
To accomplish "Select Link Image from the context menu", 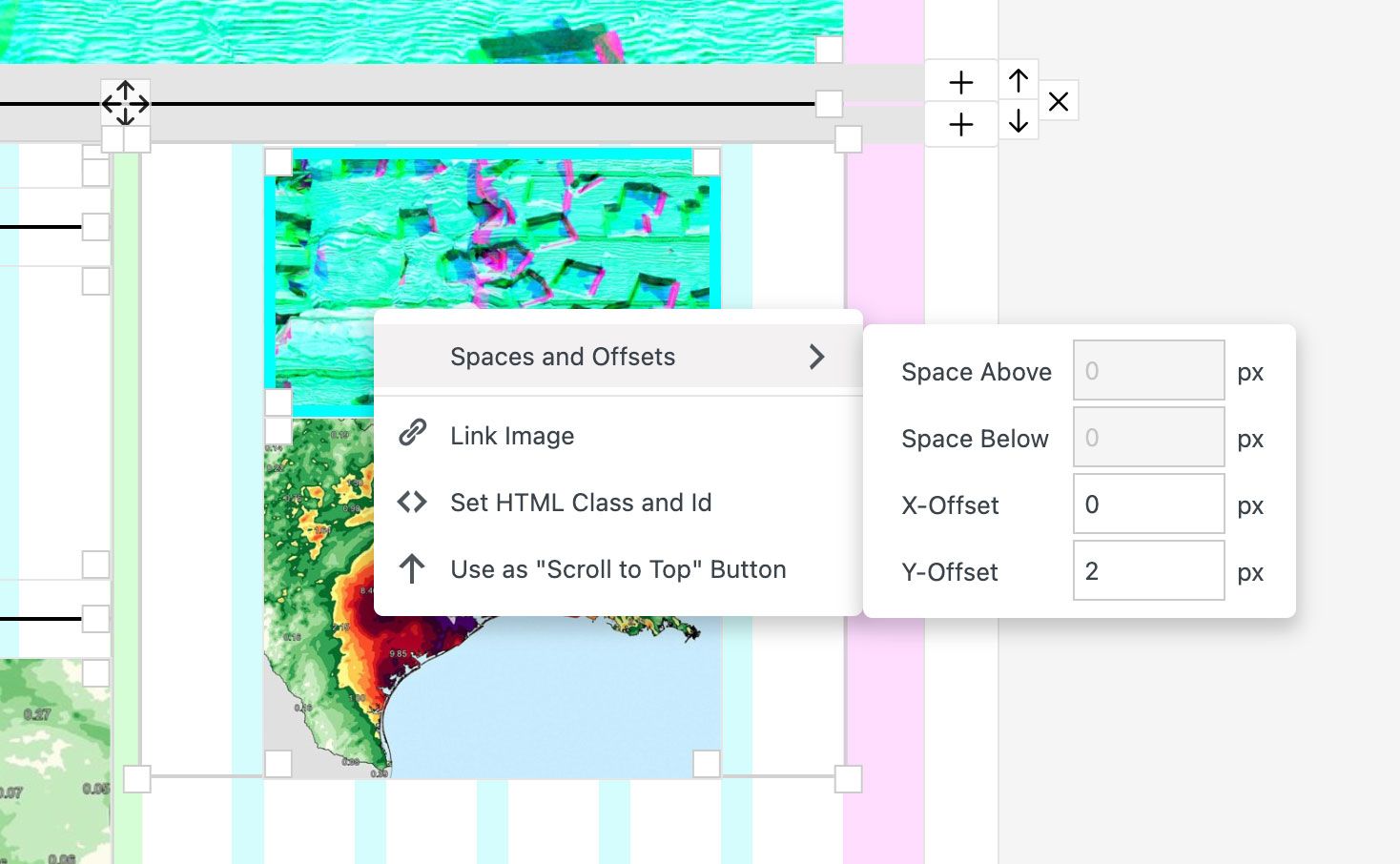I will [x=512, y=436].
